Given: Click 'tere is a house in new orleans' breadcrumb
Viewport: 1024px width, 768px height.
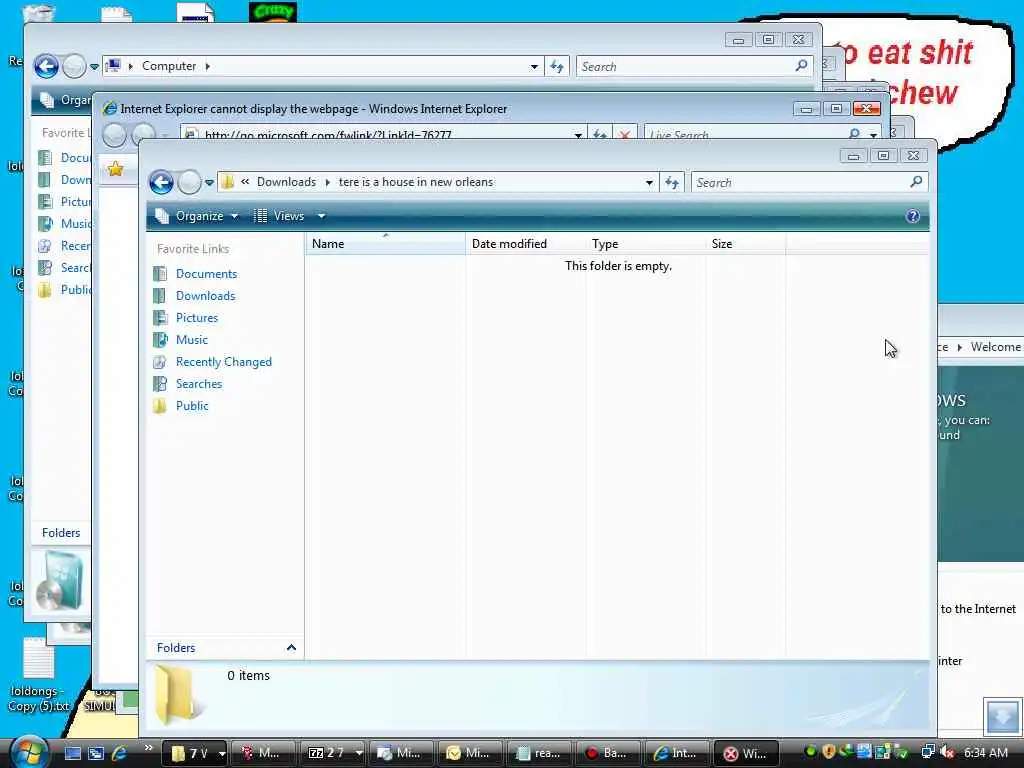Looking at the screenshot, I should 416,182.
